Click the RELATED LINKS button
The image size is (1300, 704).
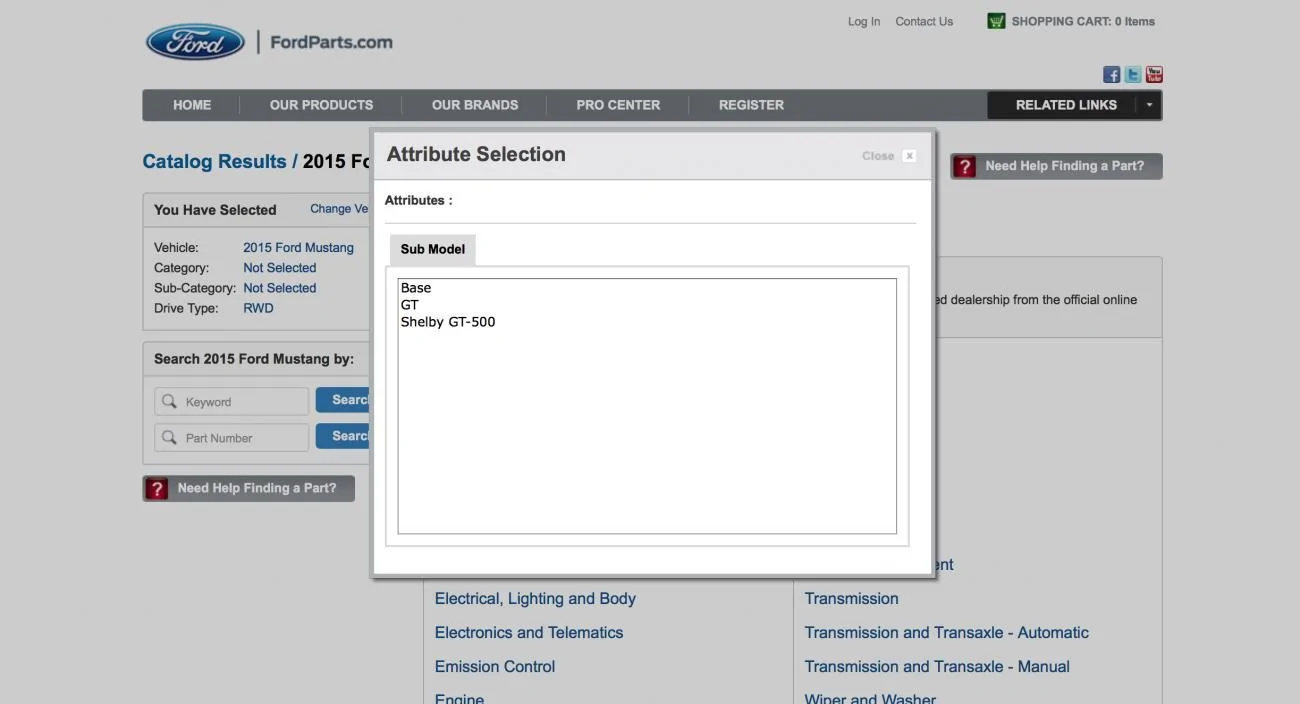click(x=1066, y=105)
